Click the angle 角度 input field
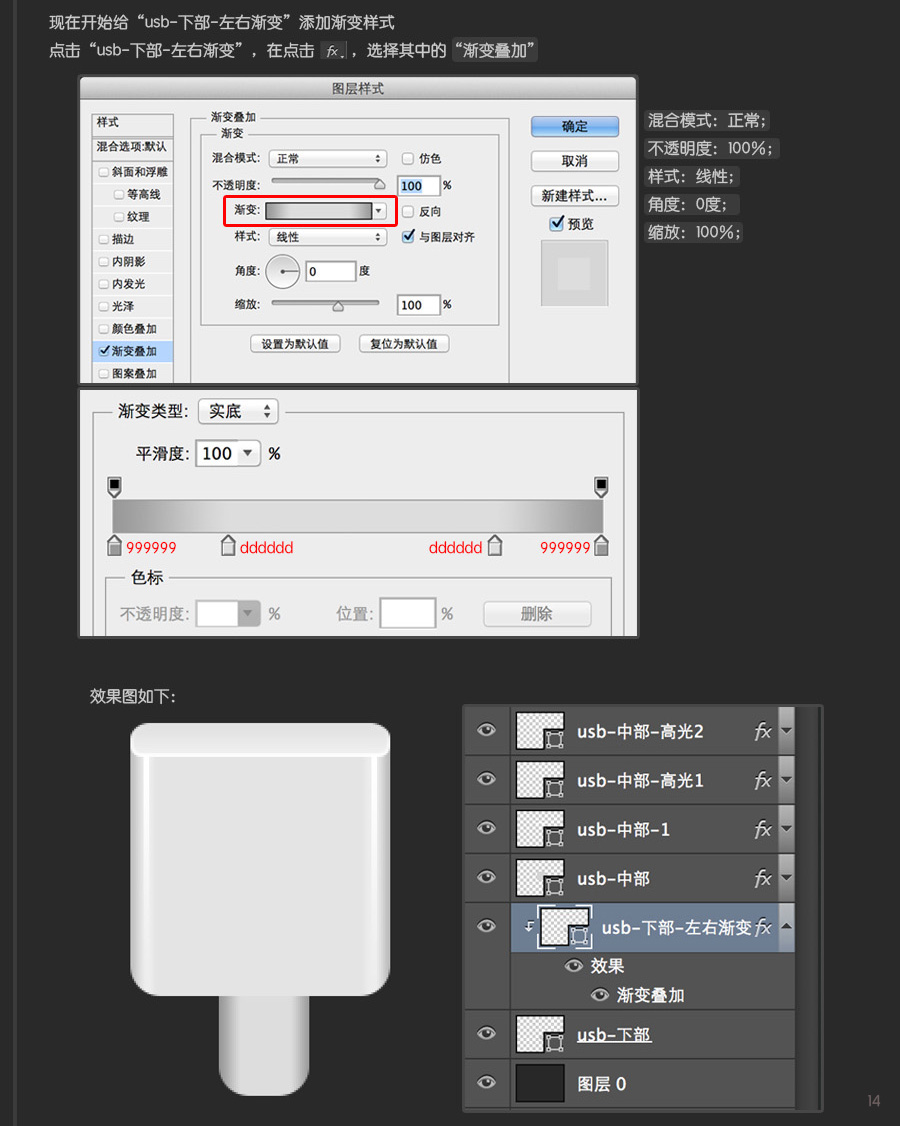The image size is (900, 1126). click(x=330, y=271)
